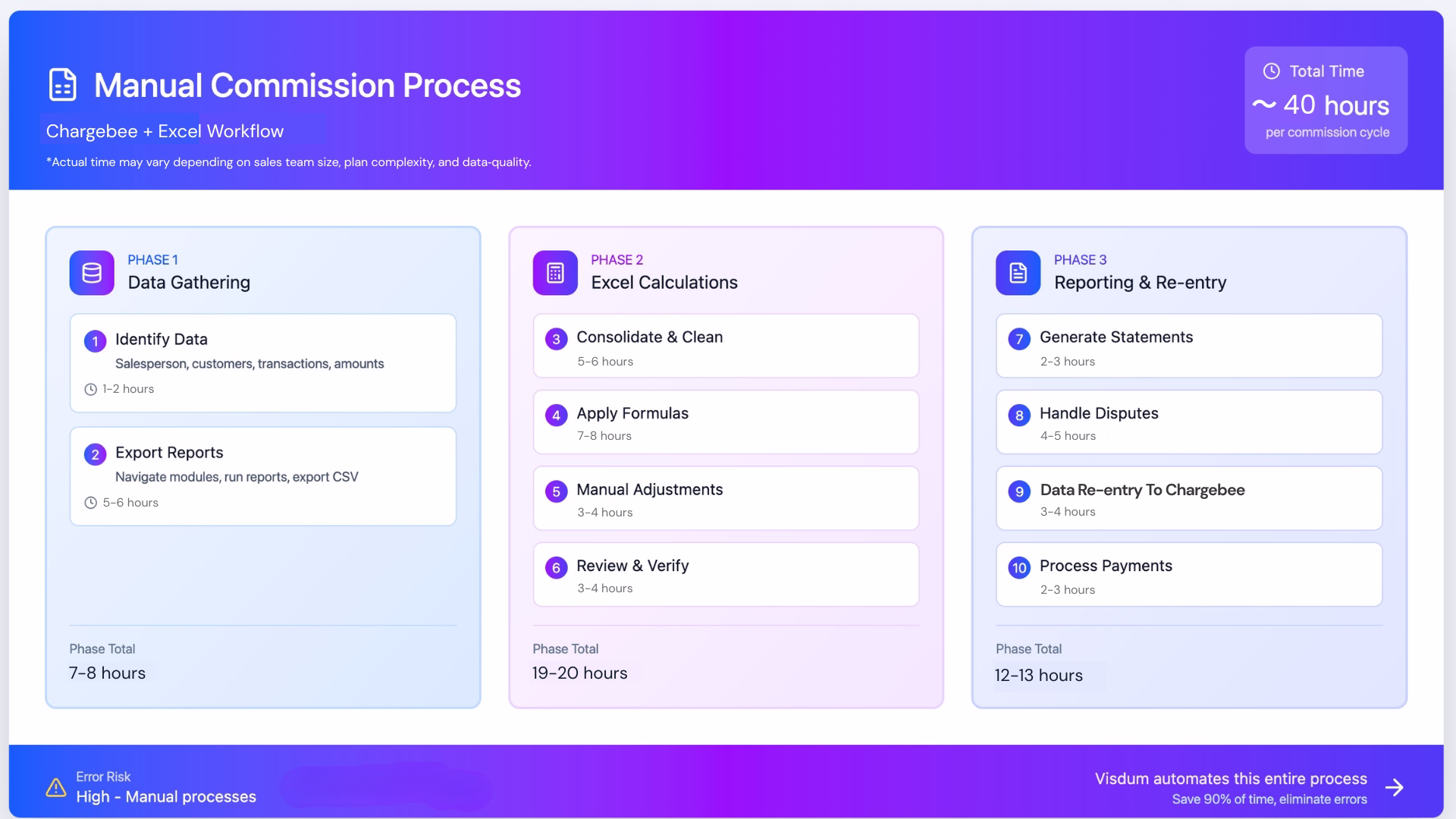Open the Manual Adjustments step card
This screenshot has height=819, width=1456.
pos(726,499)
